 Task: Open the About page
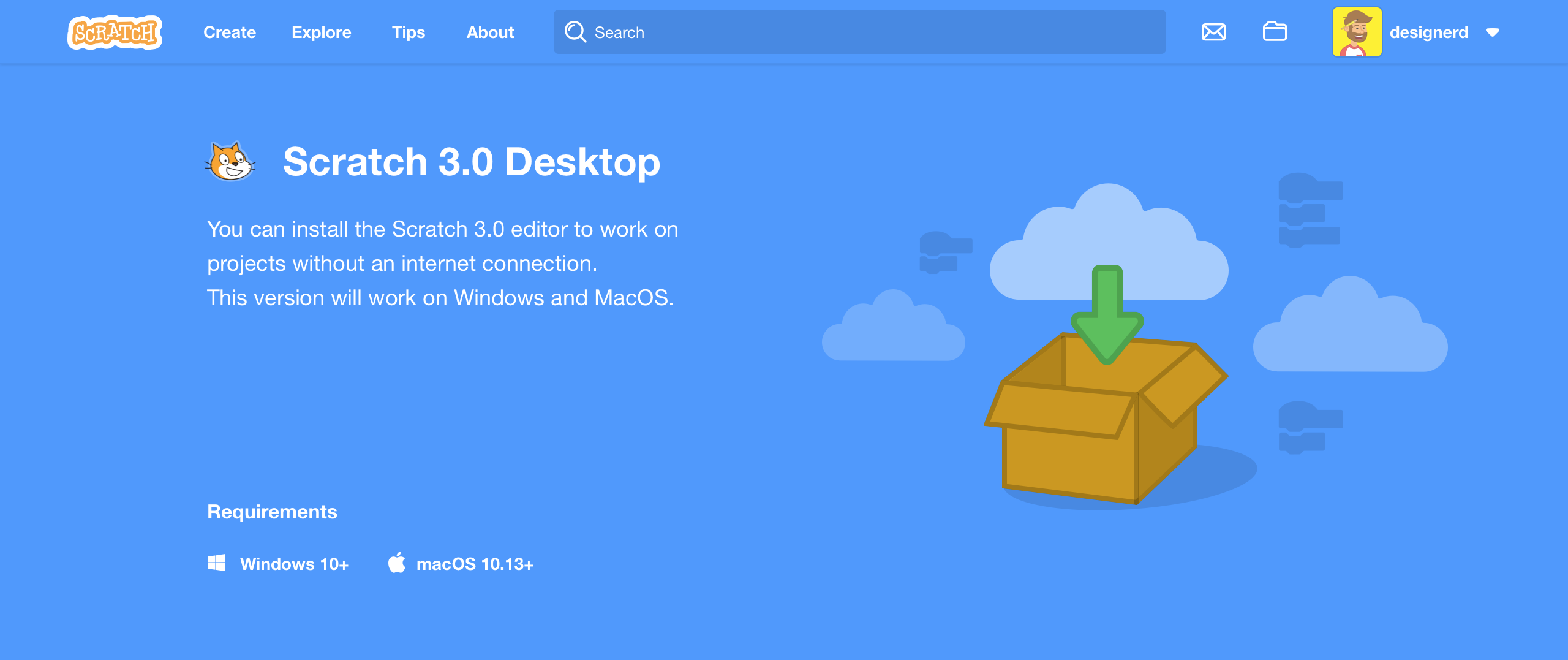[x=490, y=32]
